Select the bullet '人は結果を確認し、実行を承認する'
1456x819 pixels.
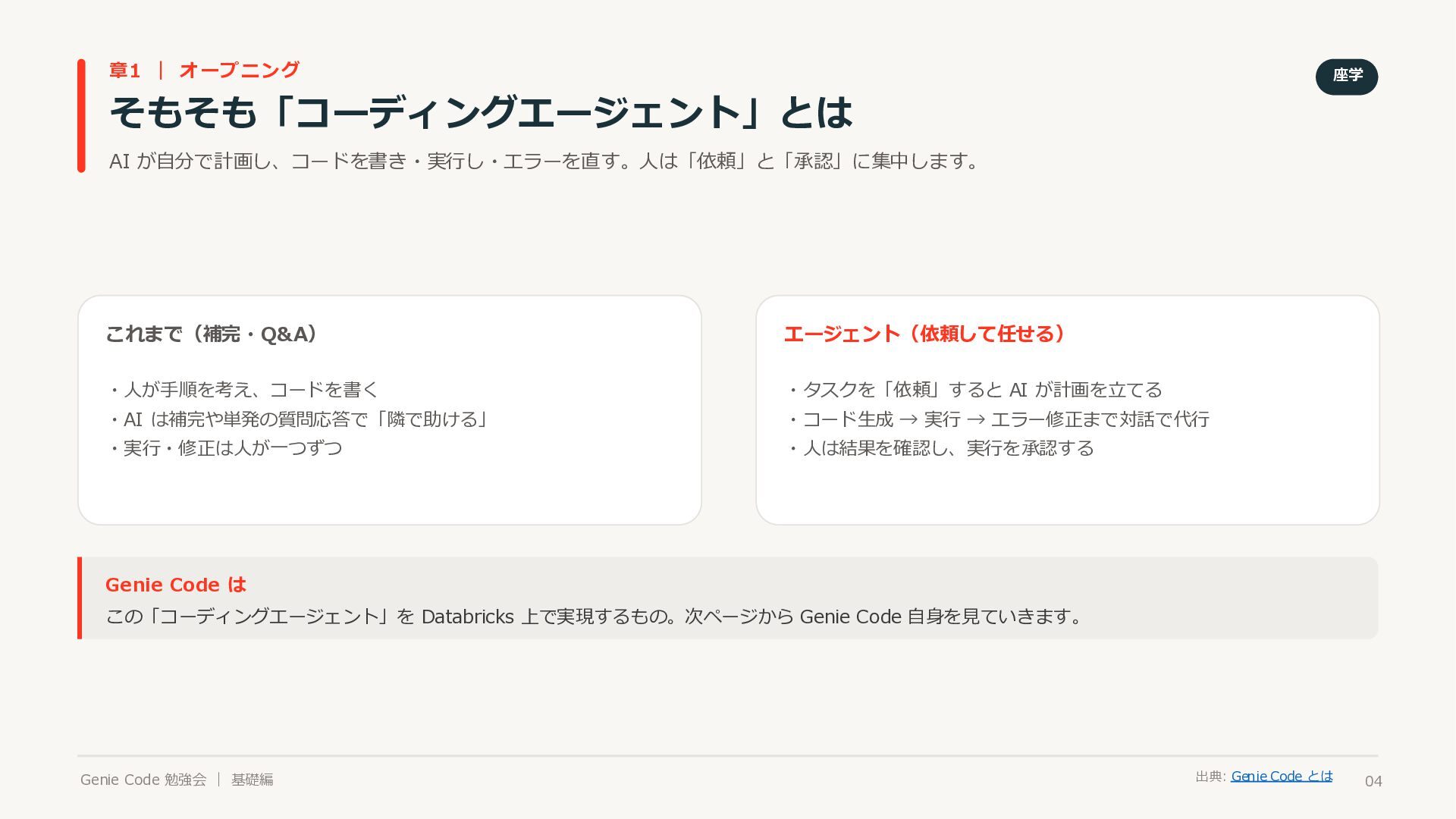pos(940,448)
